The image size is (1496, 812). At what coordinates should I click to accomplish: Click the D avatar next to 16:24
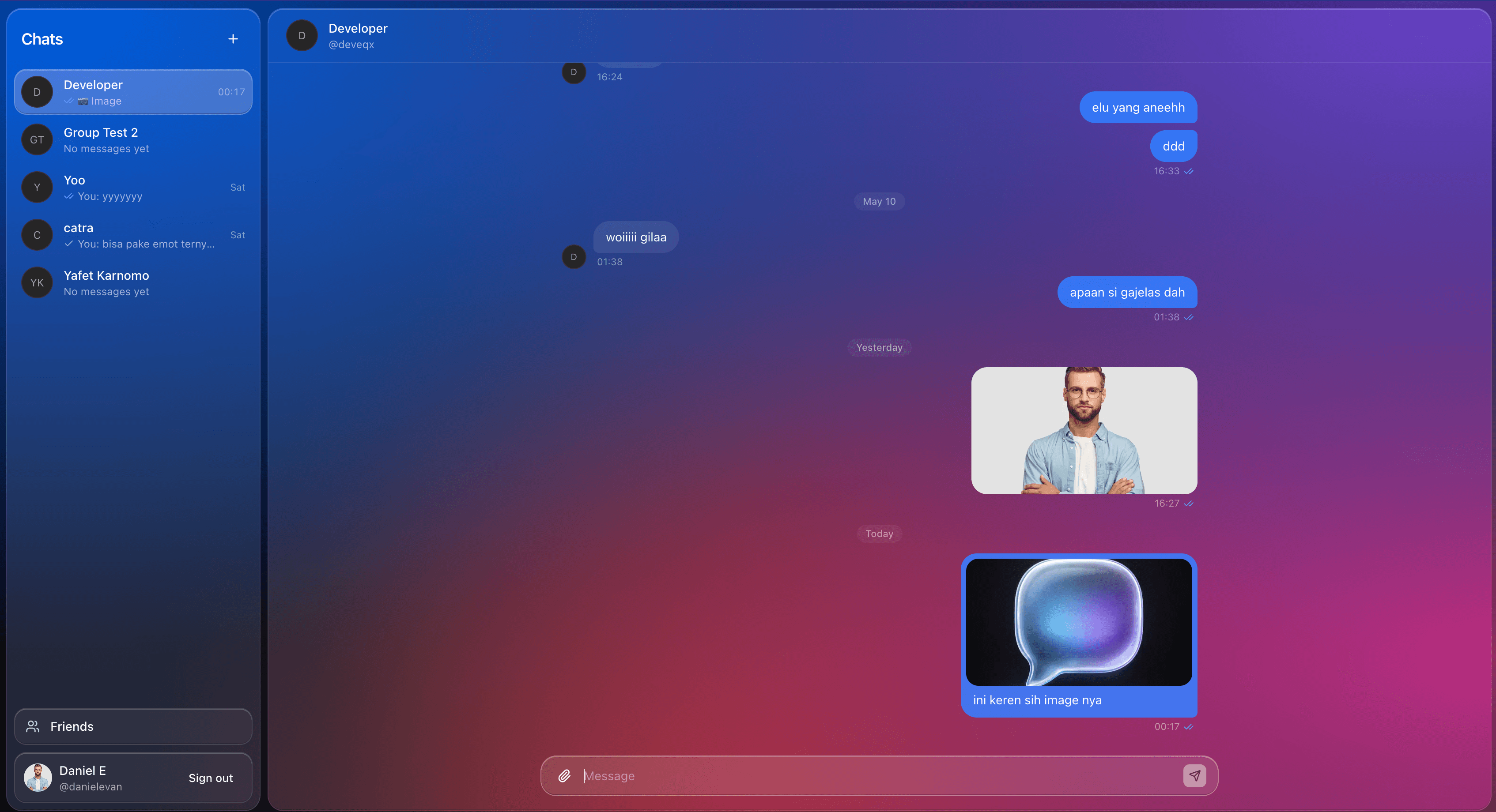pyautogui.click(x=574, y=72)
